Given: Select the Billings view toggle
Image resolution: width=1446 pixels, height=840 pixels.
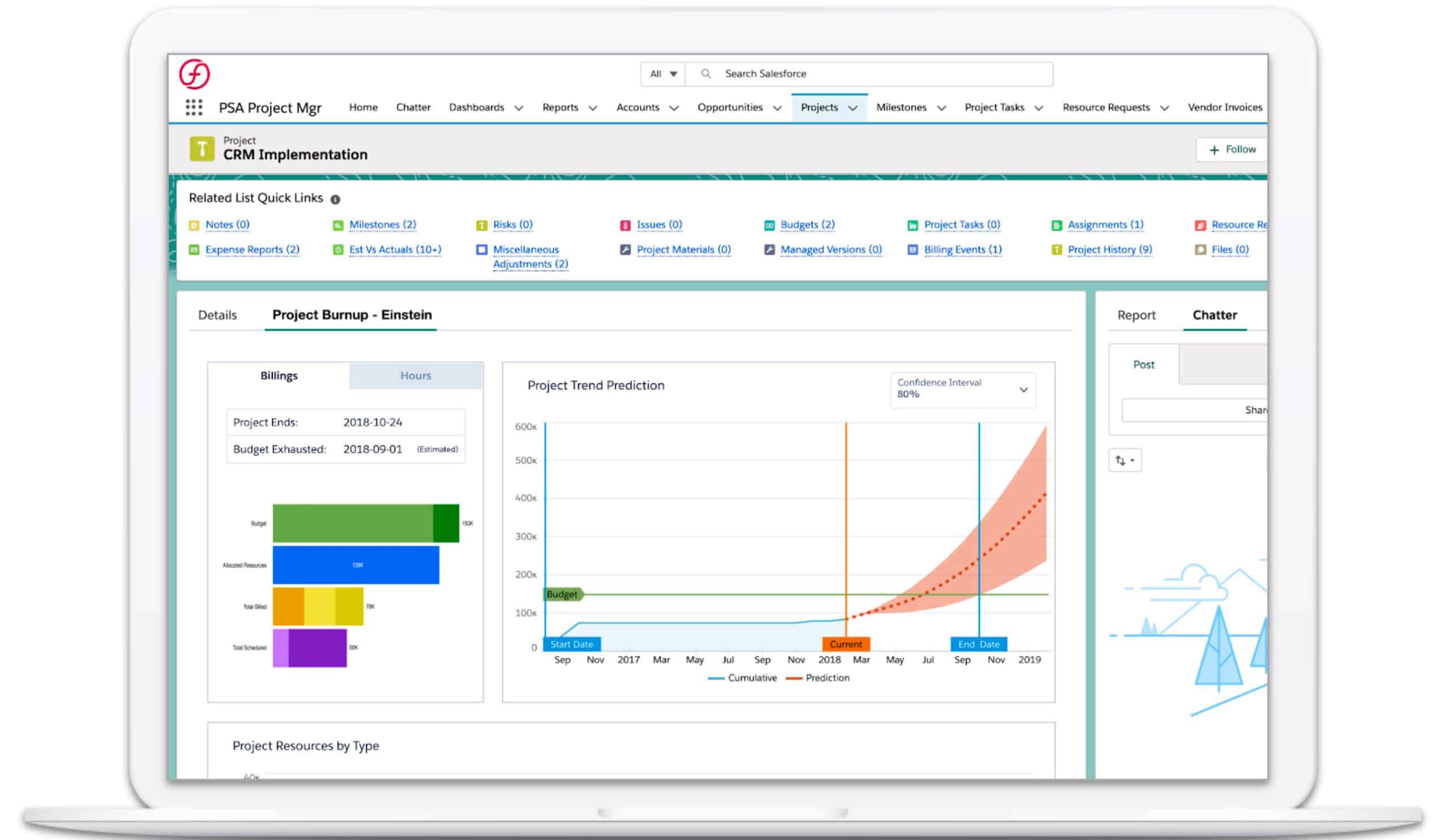Looking at the screenshot, I should 278,375.
